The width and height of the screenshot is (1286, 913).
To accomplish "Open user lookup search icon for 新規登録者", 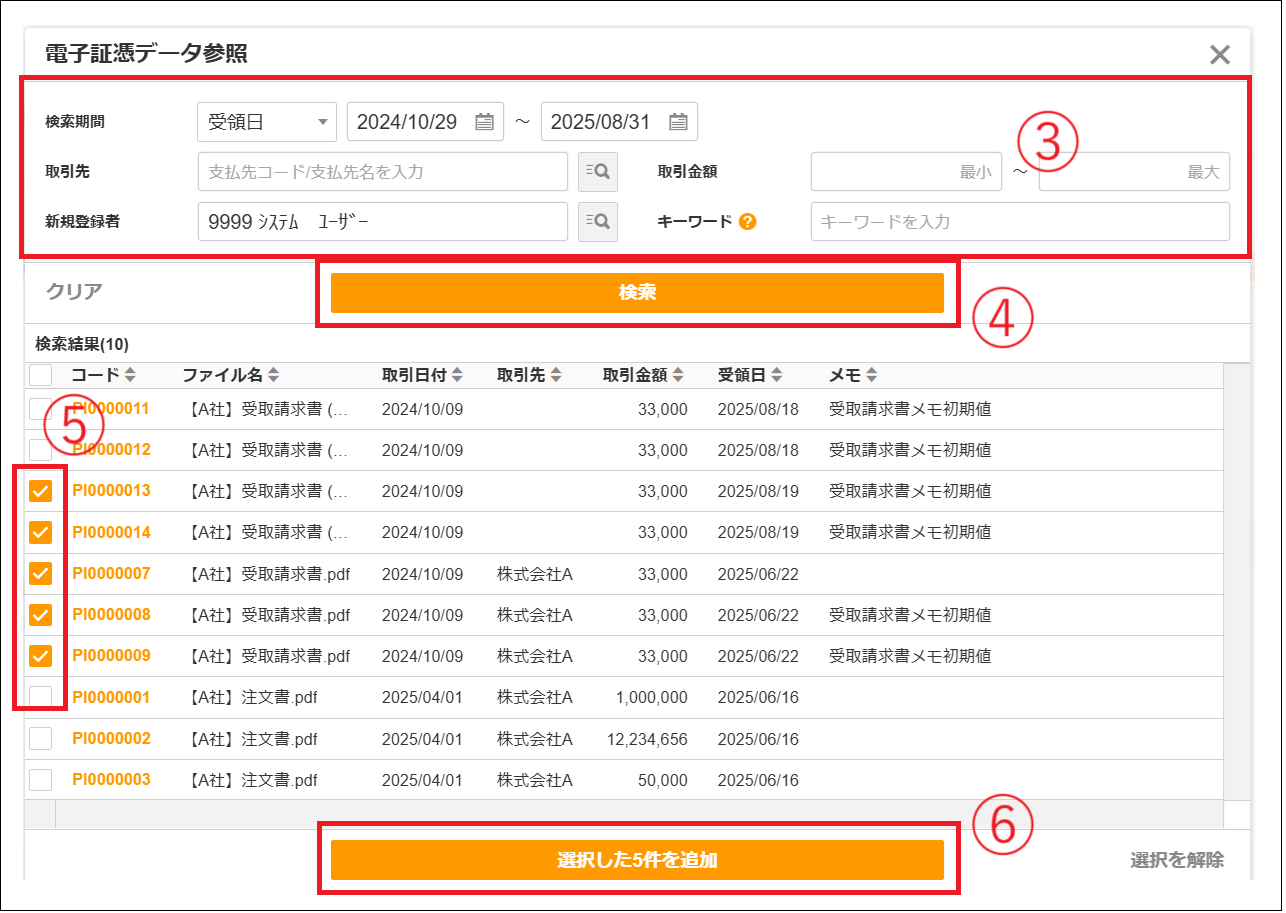I will pyautogui.click(x=598, y=222).
